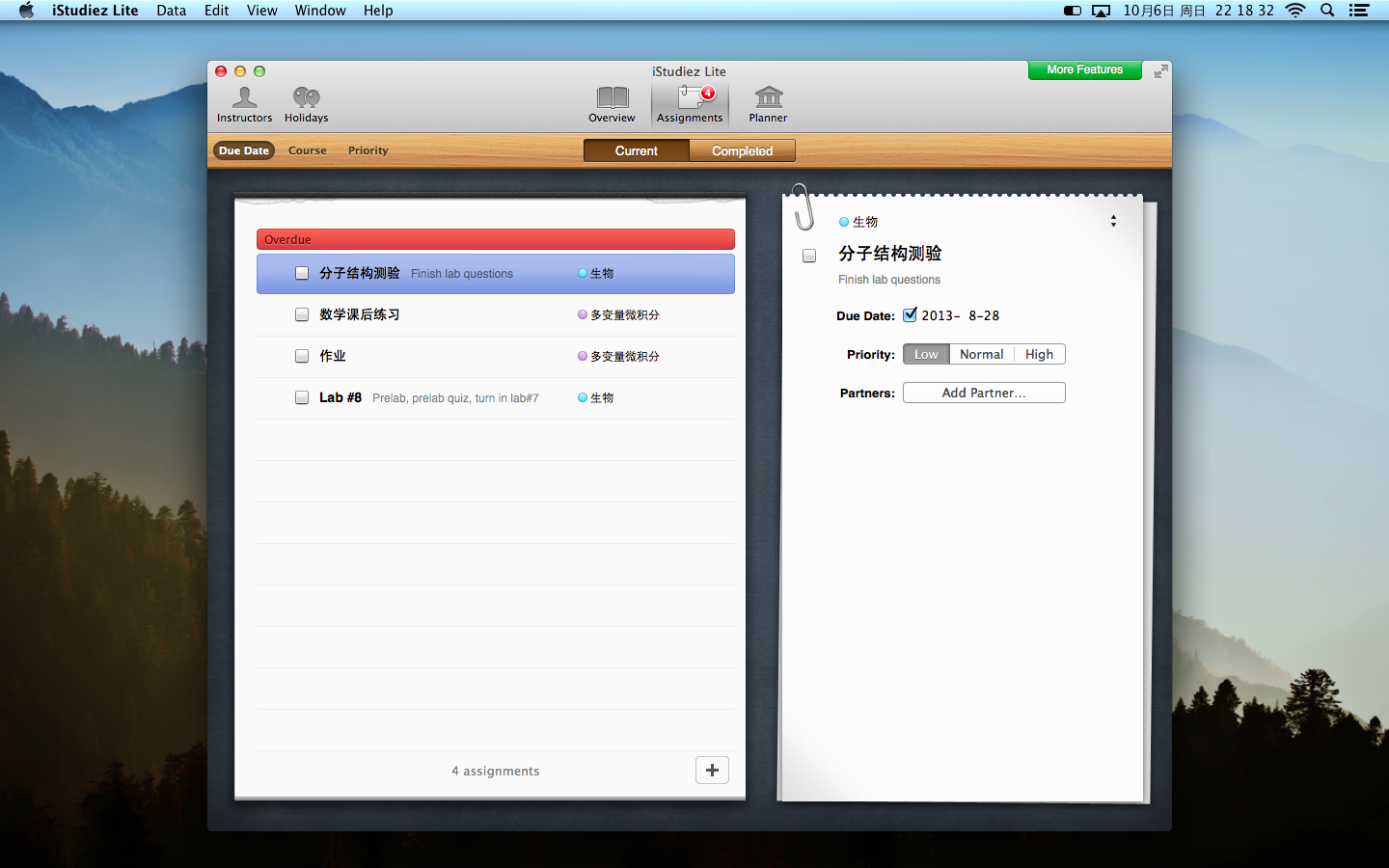Viewport: 1389px width, 868px height.
Task: Click the 4 assignments count label
Action: point(496,771)
